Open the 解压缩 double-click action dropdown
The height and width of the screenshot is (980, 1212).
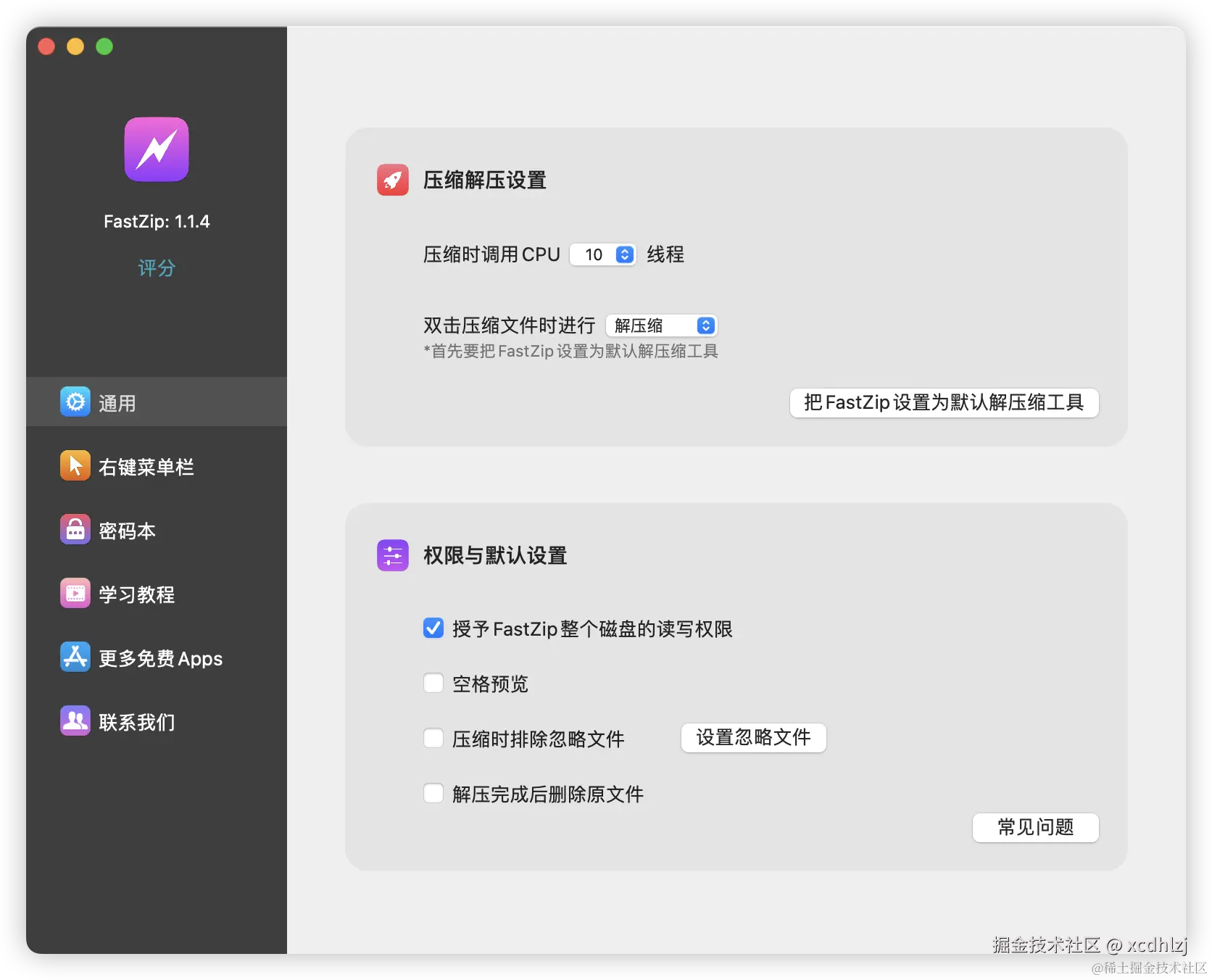click(661, 325)
